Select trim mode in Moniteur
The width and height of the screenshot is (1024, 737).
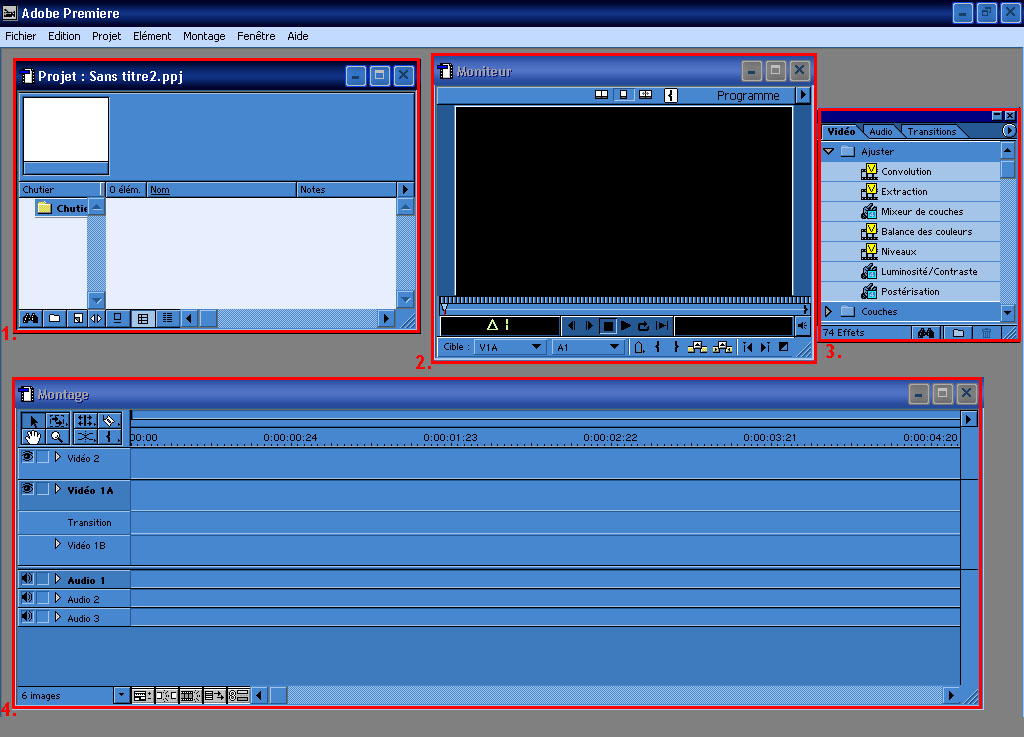(645, 95)
